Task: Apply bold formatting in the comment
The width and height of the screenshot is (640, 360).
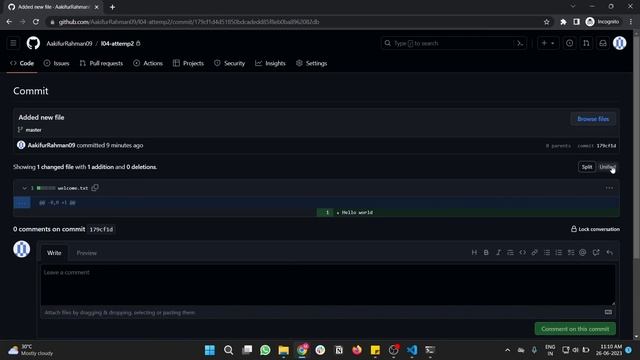Action: (x=486, y=253)
